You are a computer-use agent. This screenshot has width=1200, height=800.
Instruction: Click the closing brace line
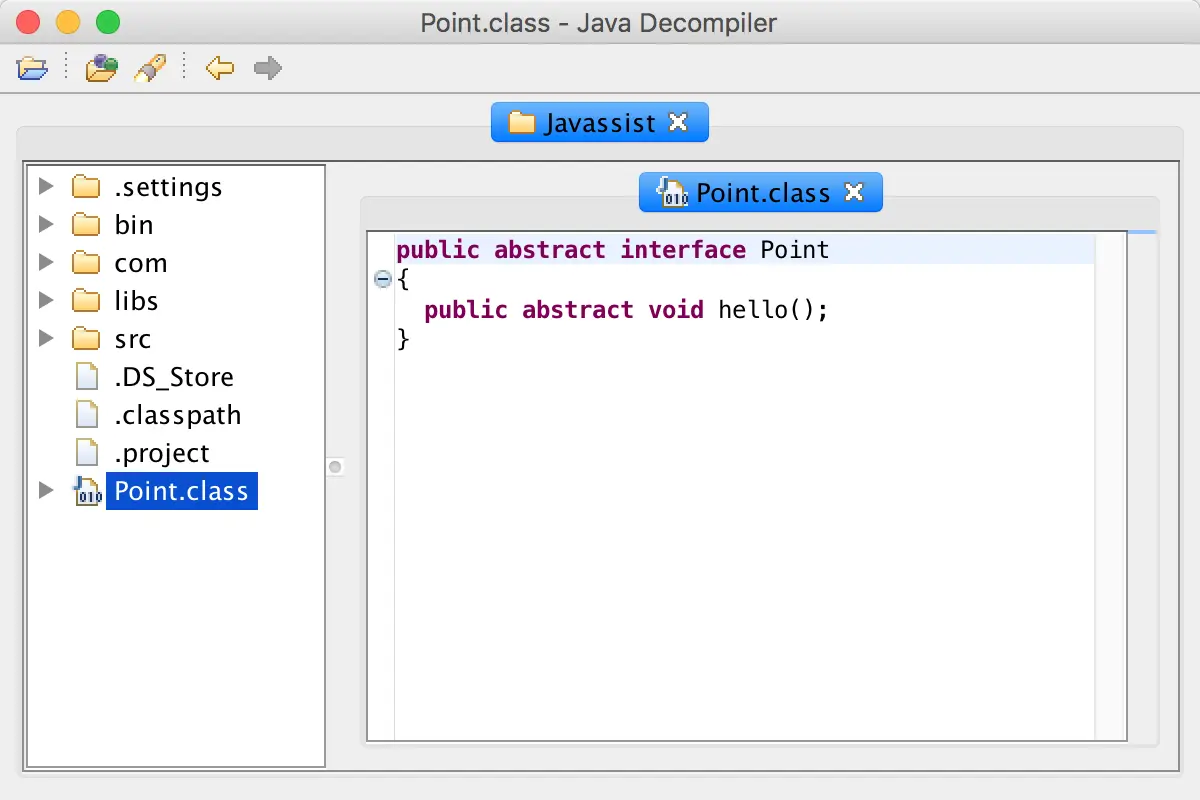(404, 340)
